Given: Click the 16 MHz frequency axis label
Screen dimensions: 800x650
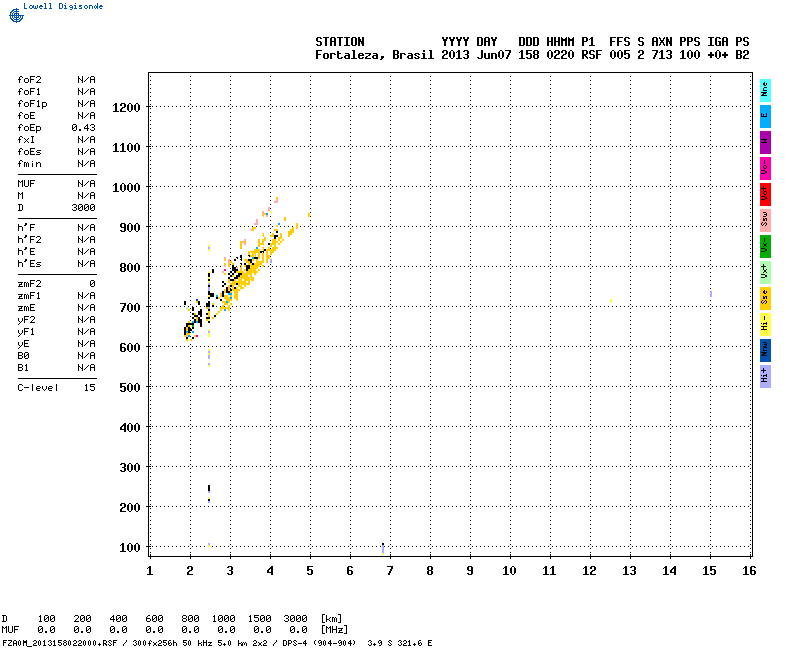Looking at the screenshot, I should (749, 571).
